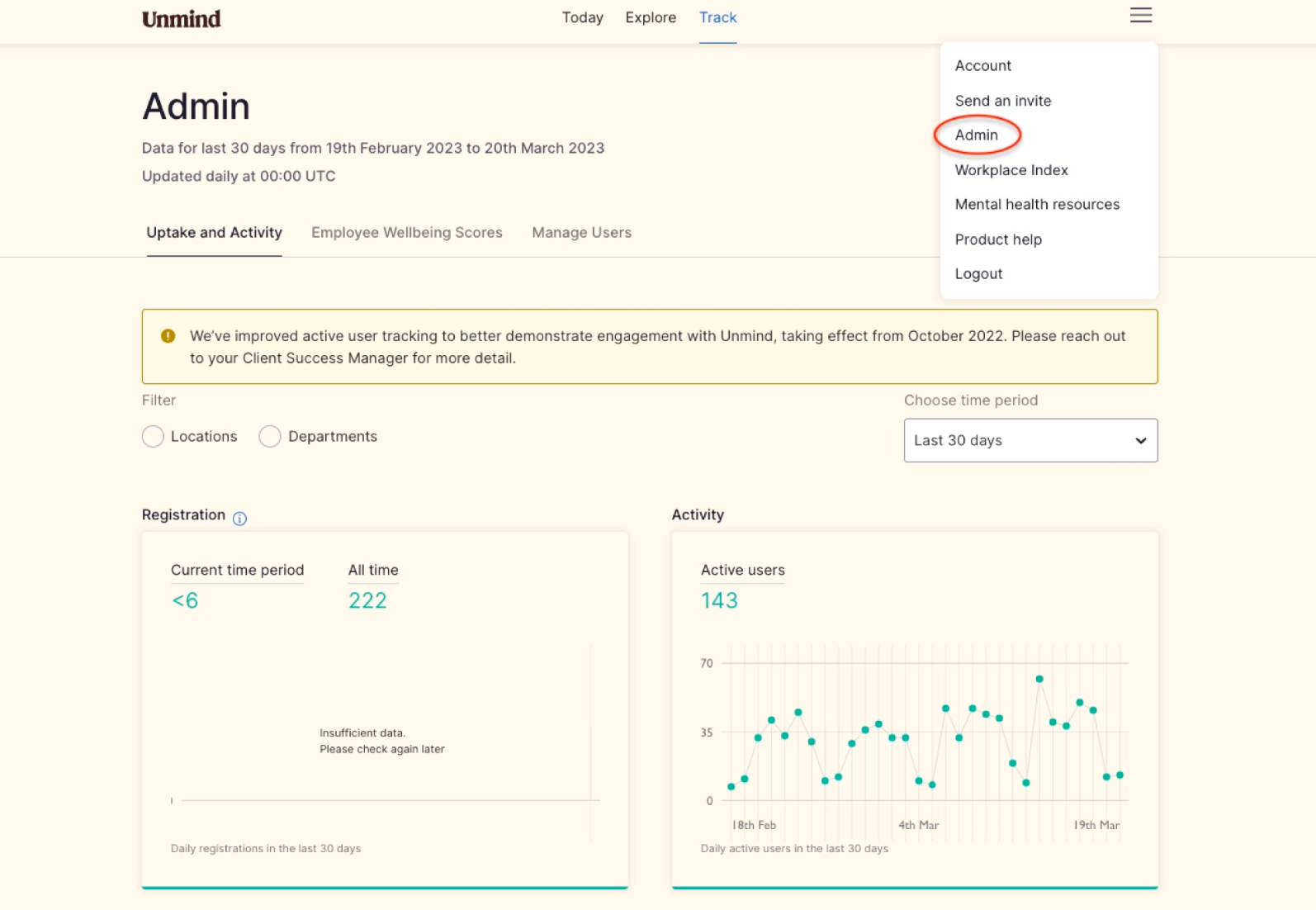Open Product help from the menu

pyautogui.click(x=998, y=239)
